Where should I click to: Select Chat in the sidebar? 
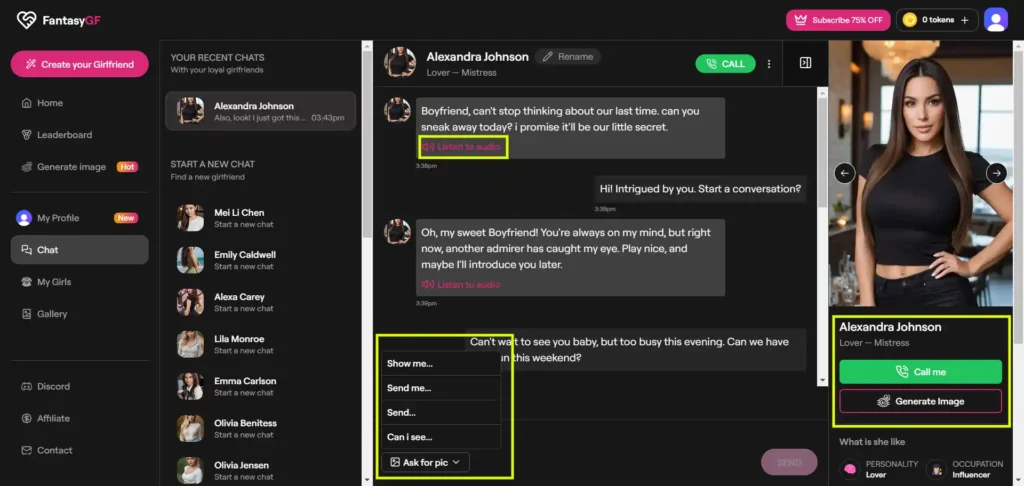tap(79, 250)
